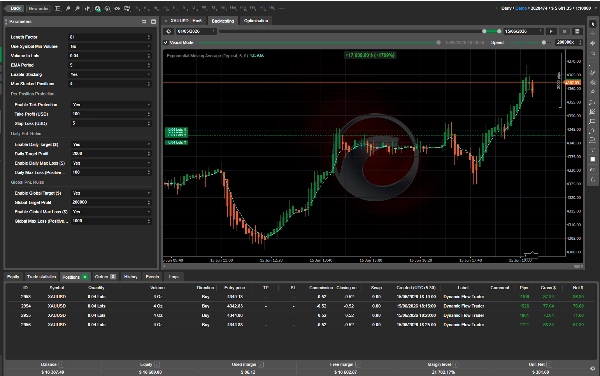Sort positions by the Entry price column header
The image size is (600, 376).
[235, 288]
